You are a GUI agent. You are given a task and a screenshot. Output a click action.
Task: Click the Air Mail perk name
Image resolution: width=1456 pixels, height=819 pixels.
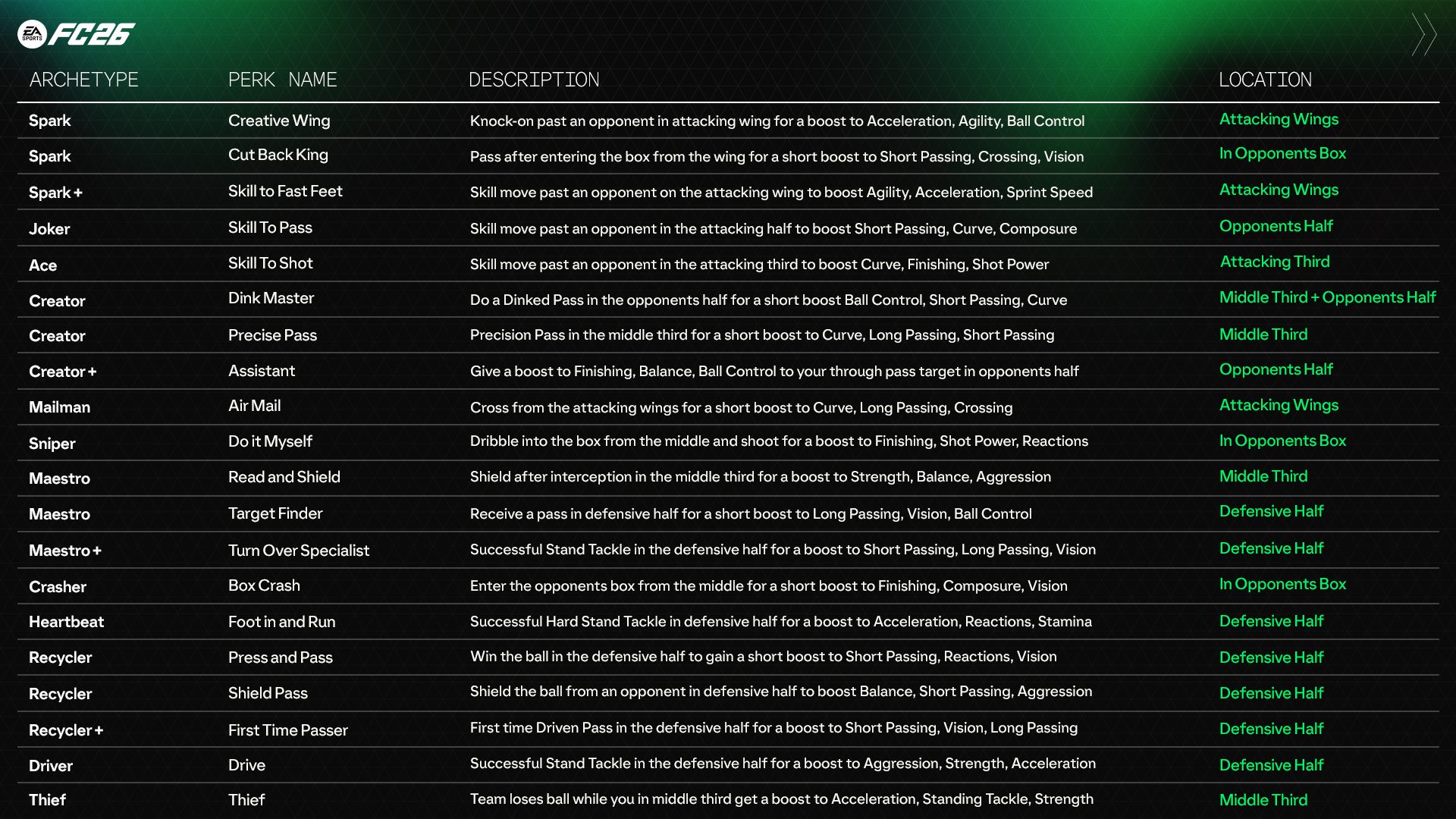click(x=254, y=406)
